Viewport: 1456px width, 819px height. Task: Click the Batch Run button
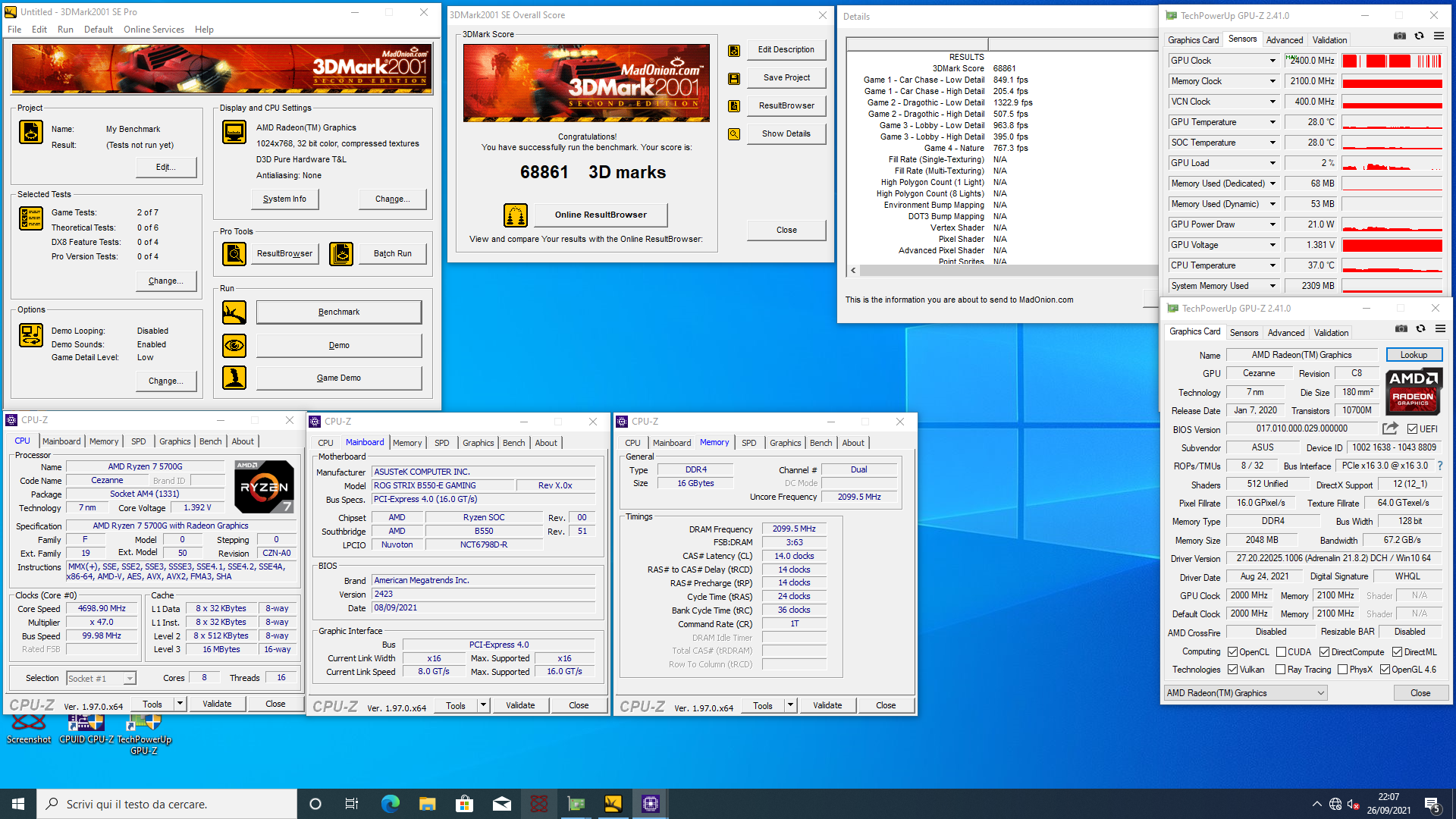[x=392, y=253]
